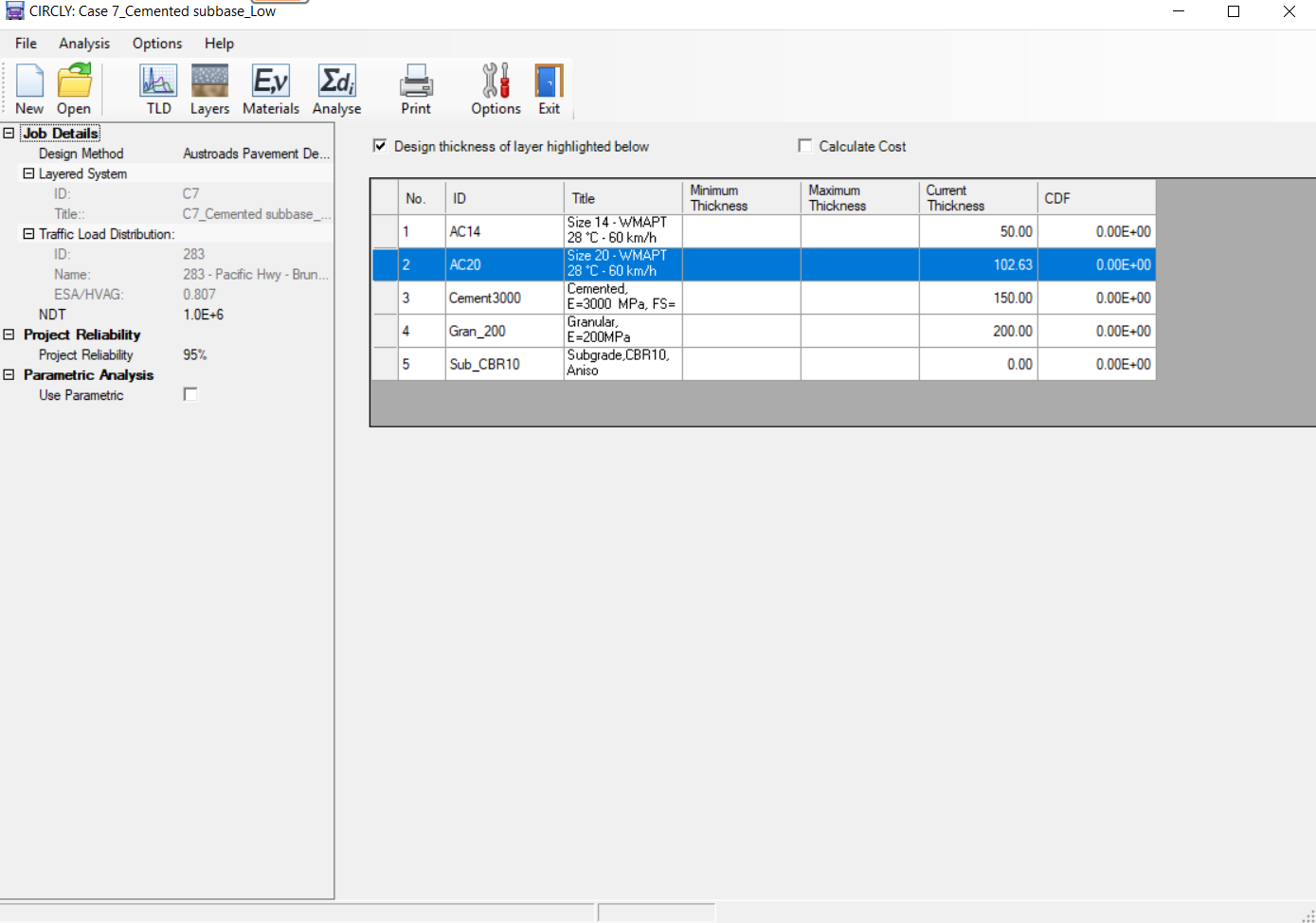
Task: Open the Analysis menu
Action: pyautogui.click(x=84, y=44)
